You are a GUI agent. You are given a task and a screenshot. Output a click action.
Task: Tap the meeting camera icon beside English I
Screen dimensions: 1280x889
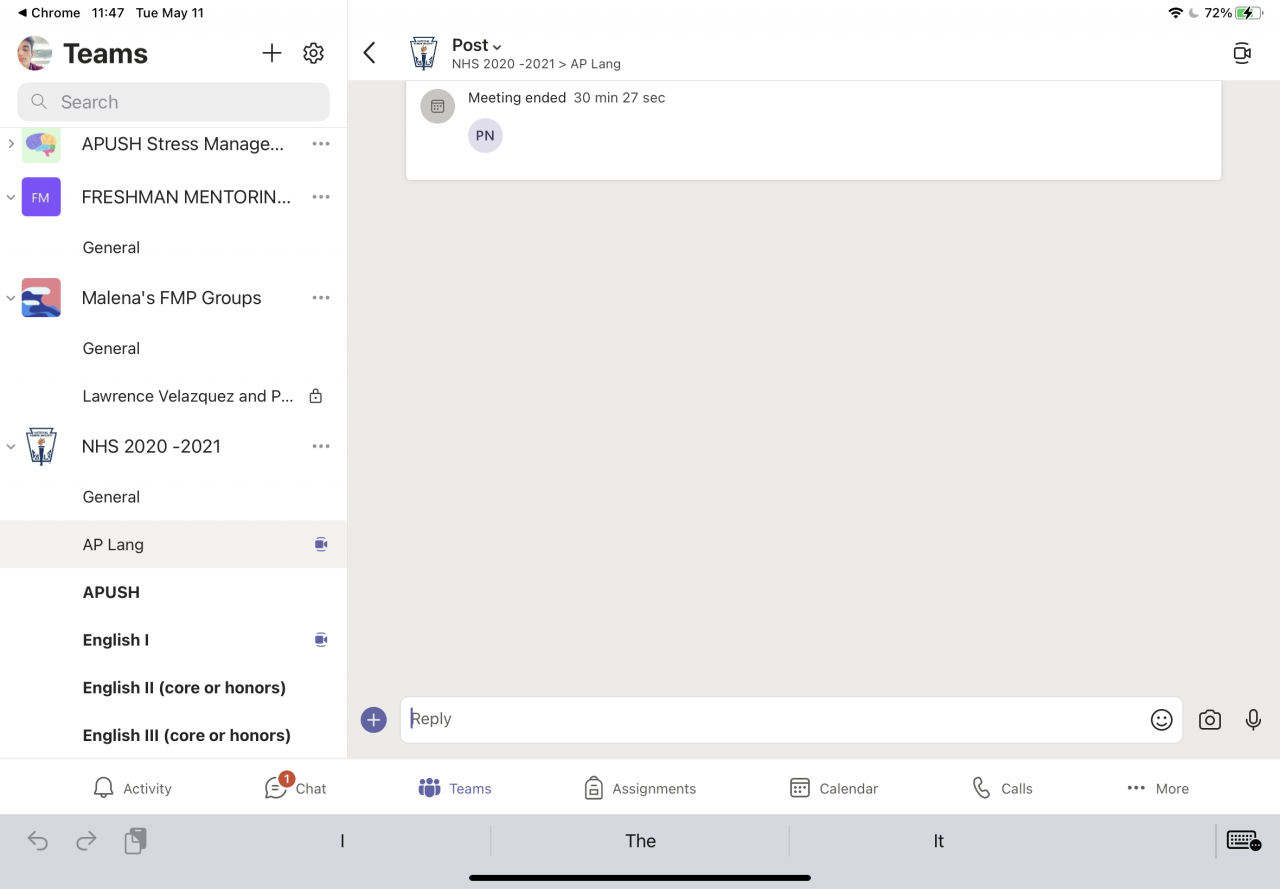(x=321, y=640)
